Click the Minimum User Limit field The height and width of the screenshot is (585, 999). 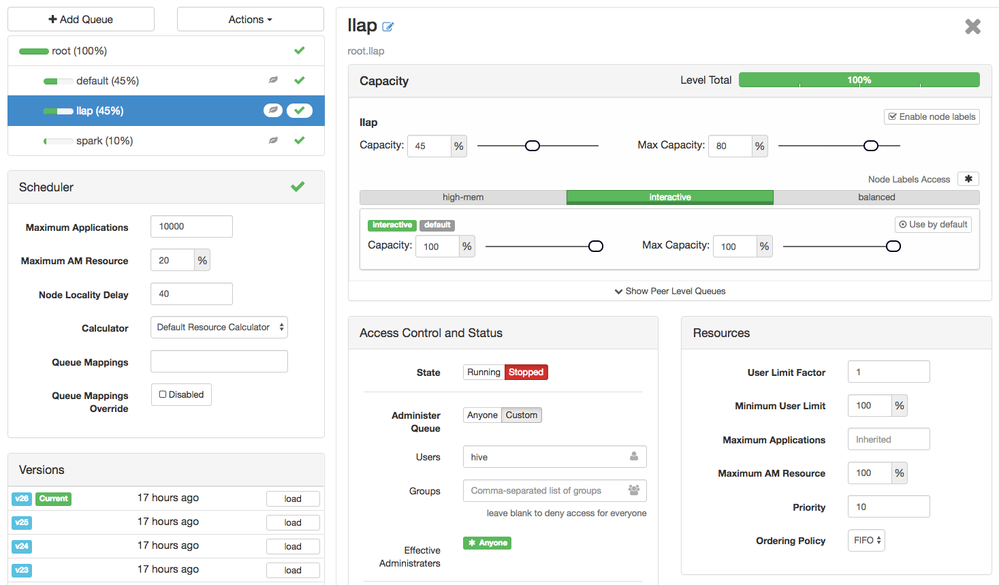[870, 405]
